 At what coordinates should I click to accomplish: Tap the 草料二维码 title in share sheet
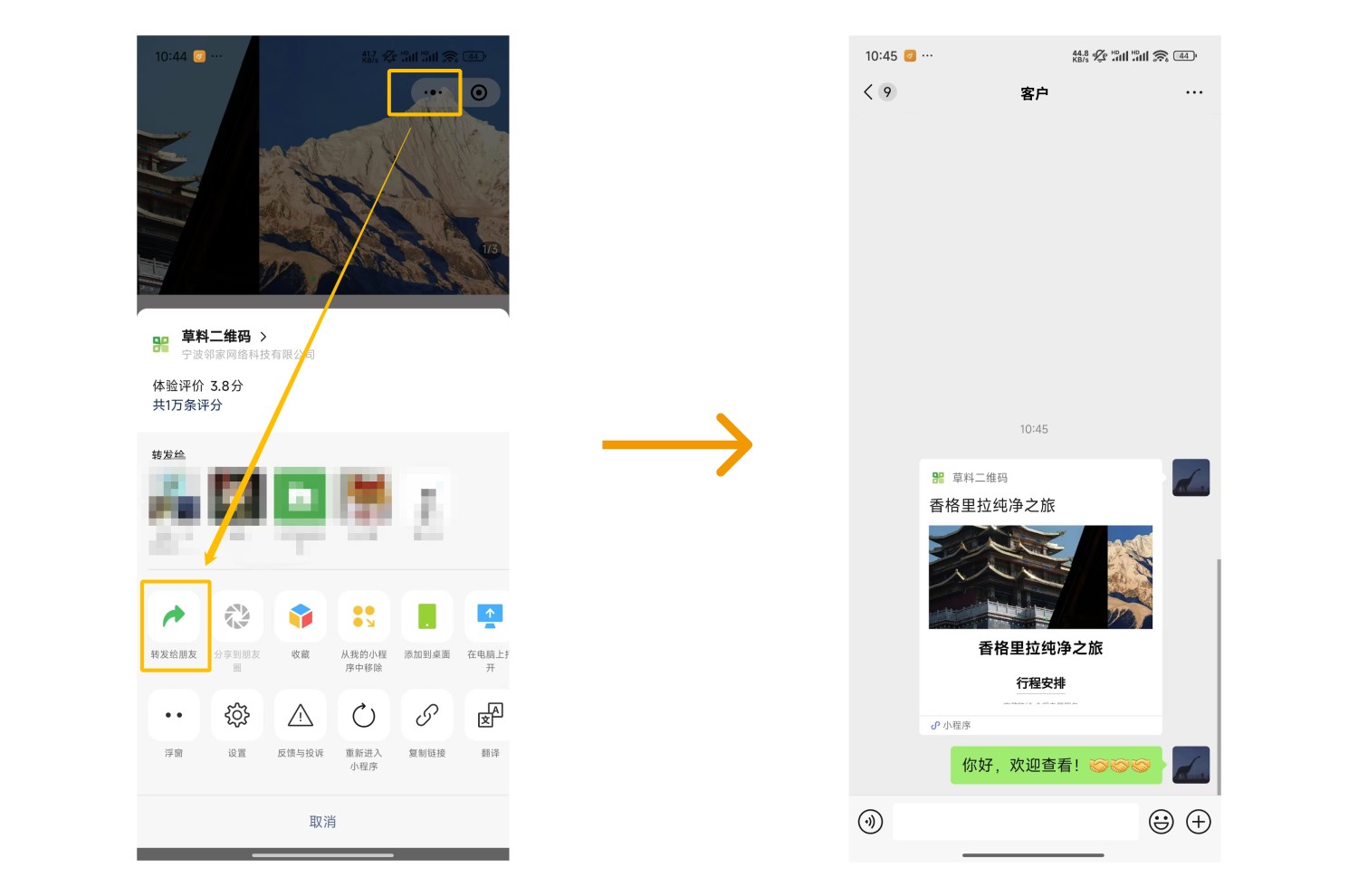[216, 337]
